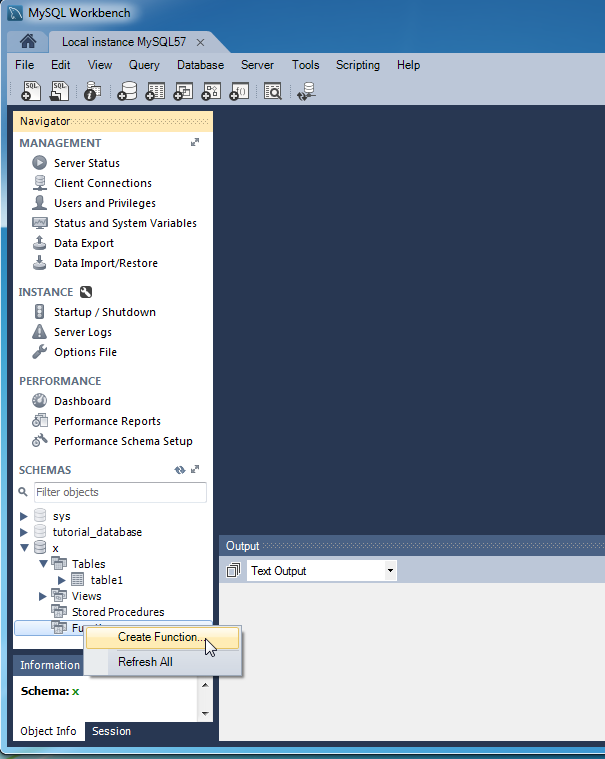Image resolution: width=605 pixels, height=759 pixels.
Task: Click the Data Import/Restore icon
Action: [40, 262]
